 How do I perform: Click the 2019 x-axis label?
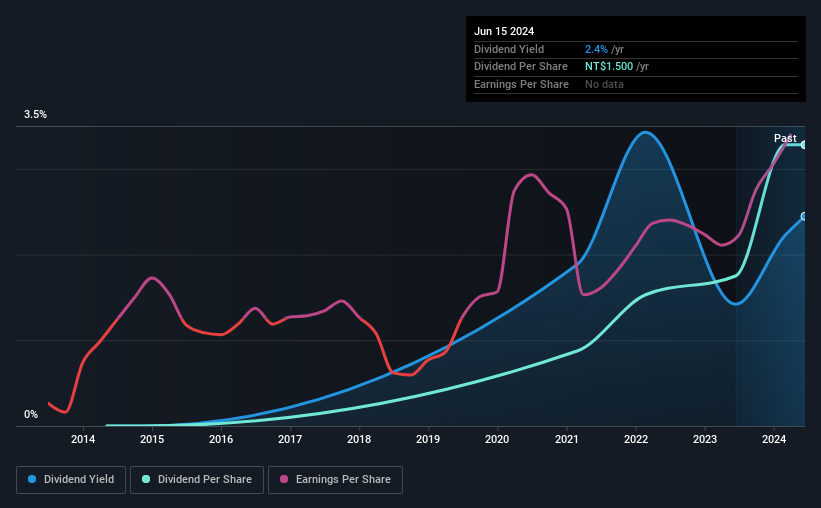[x=428, y=439]
